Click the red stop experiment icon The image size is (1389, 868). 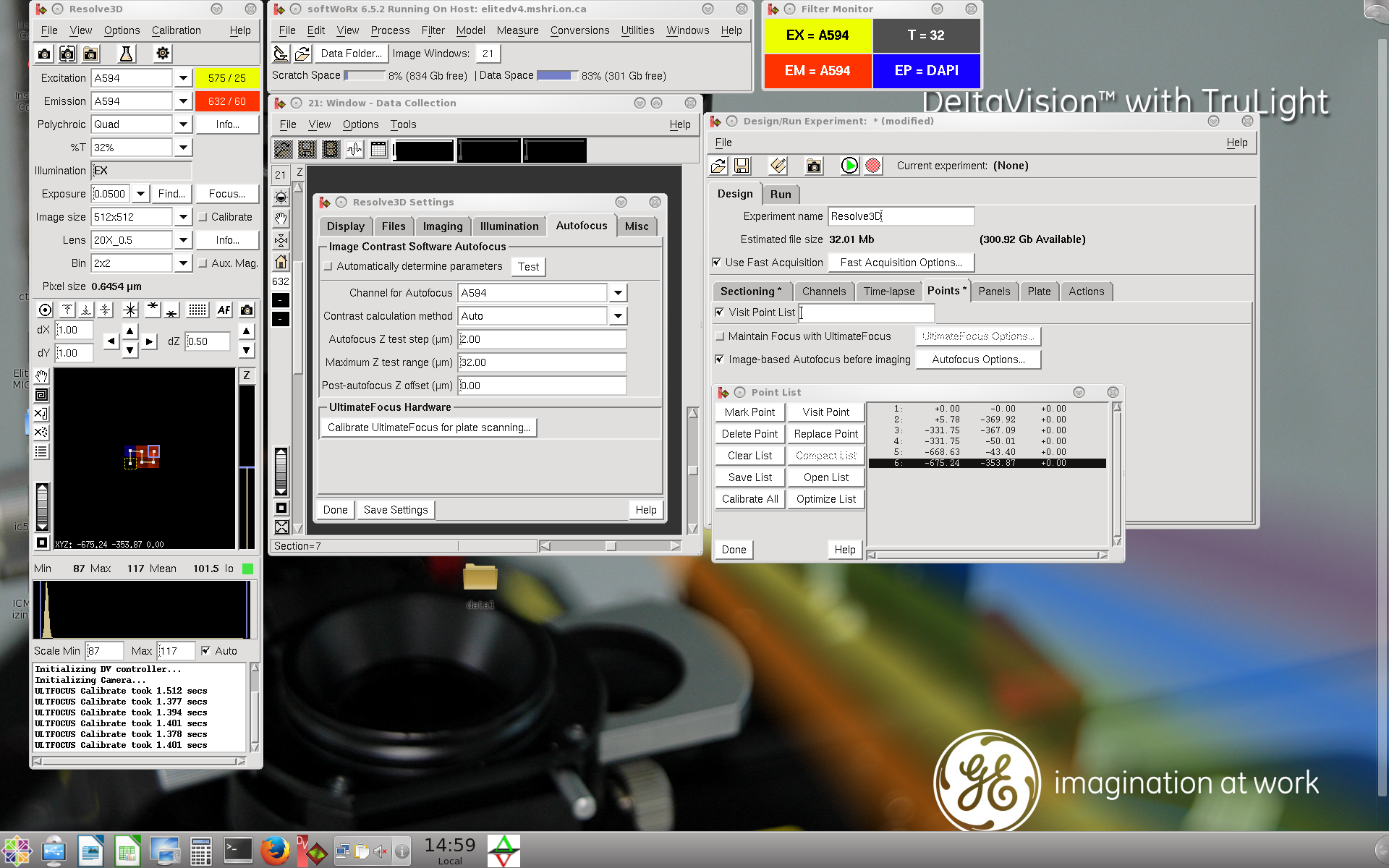[873, 166]
